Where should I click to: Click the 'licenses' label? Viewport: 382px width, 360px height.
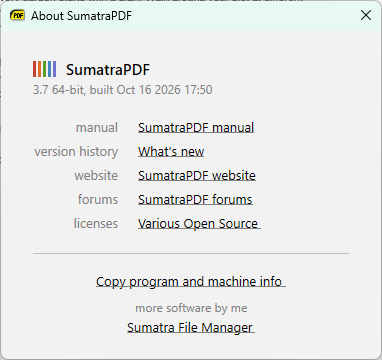96,224
